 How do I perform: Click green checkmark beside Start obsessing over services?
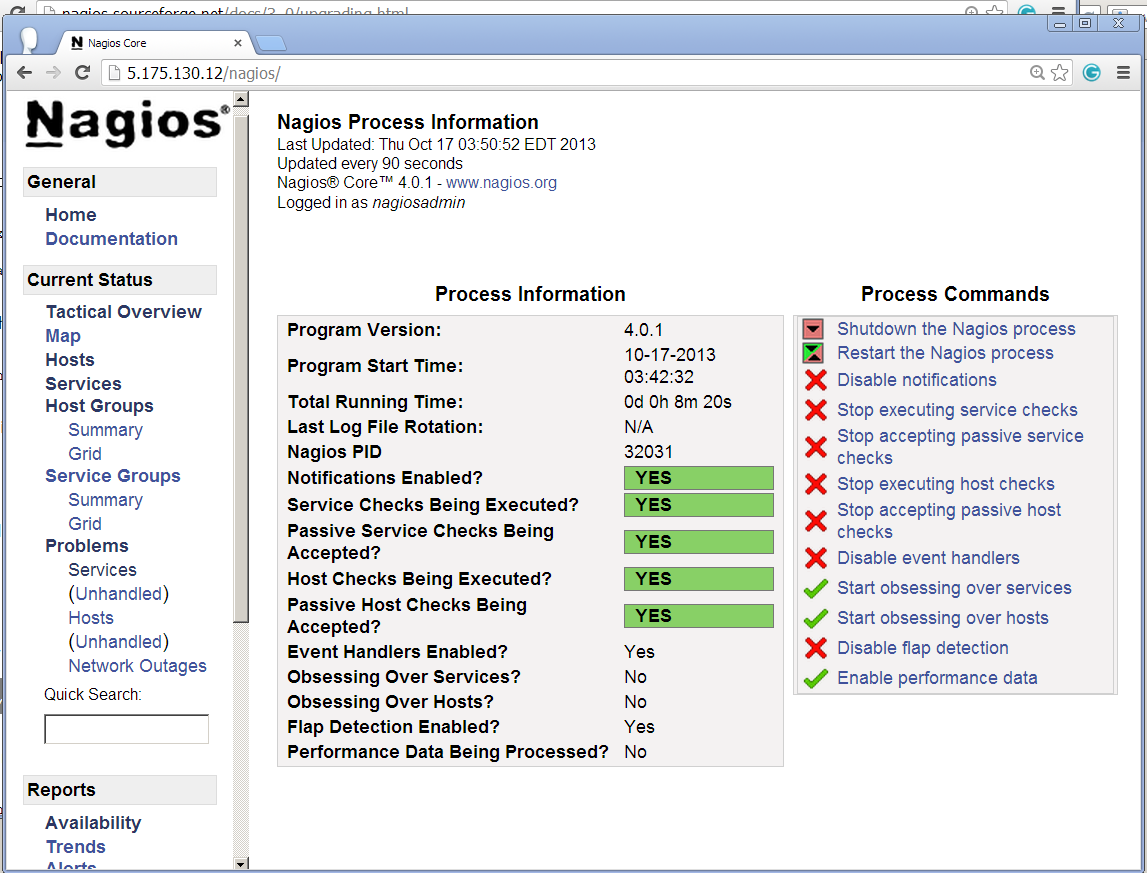[x=816, y=589]
